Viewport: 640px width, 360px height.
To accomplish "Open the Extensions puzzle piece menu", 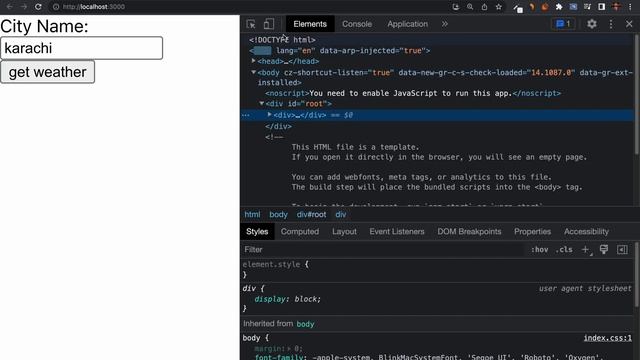I will click(x=559, y=7).
